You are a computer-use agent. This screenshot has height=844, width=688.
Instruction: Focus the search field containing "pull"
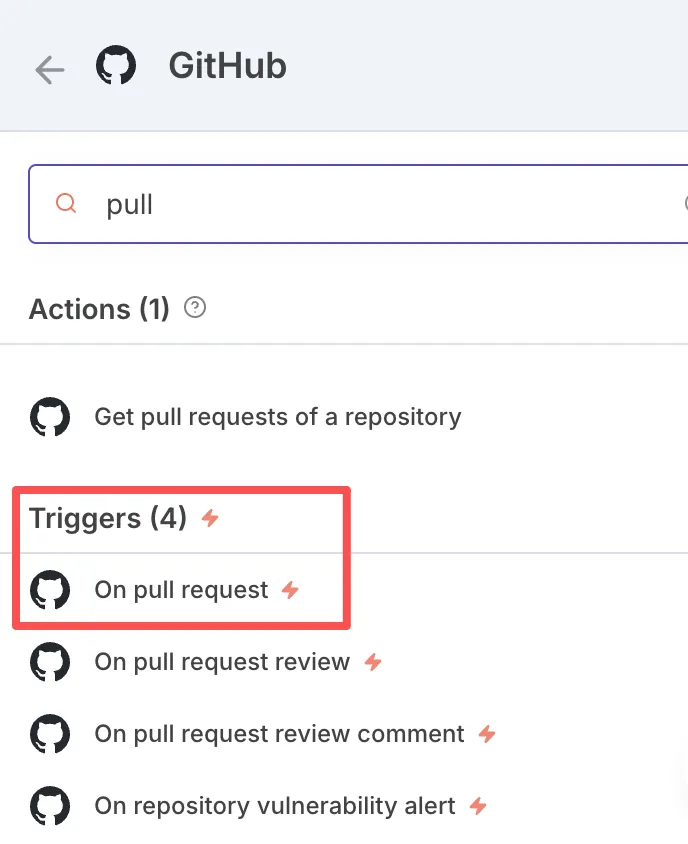click(380, 205)
